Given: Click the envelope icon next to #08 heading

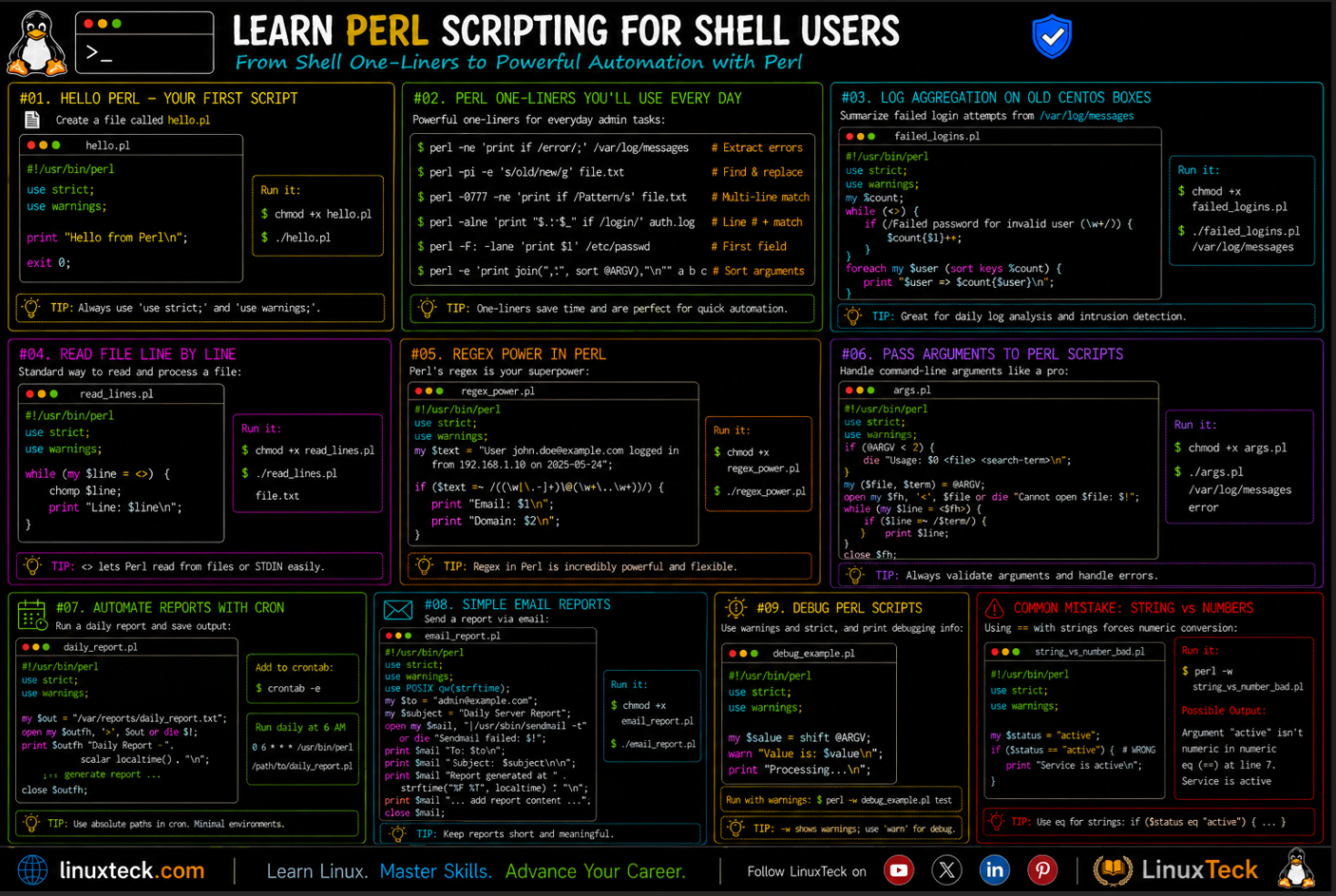Looking at the screenshot, I should [398, 611].
